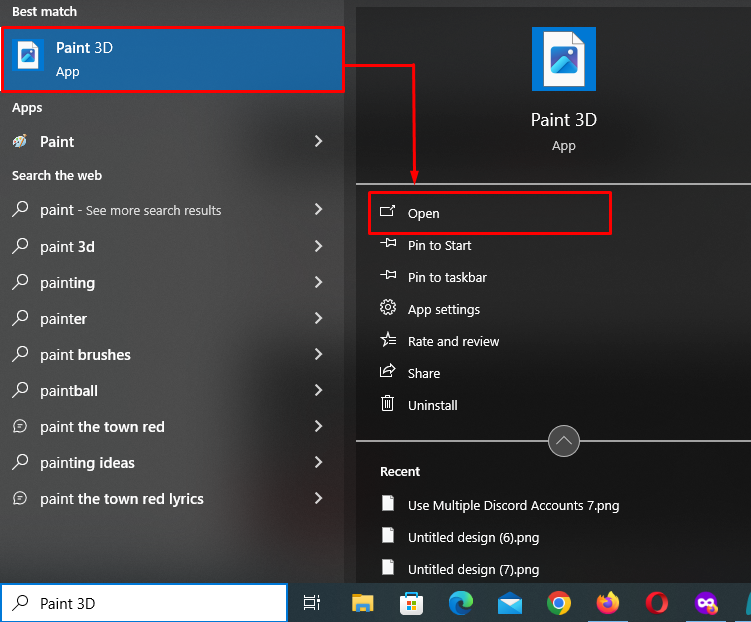The height and width of the screenshot is (622, 751).
Task: Select Open in the actions menu
Action: [424, 213]
